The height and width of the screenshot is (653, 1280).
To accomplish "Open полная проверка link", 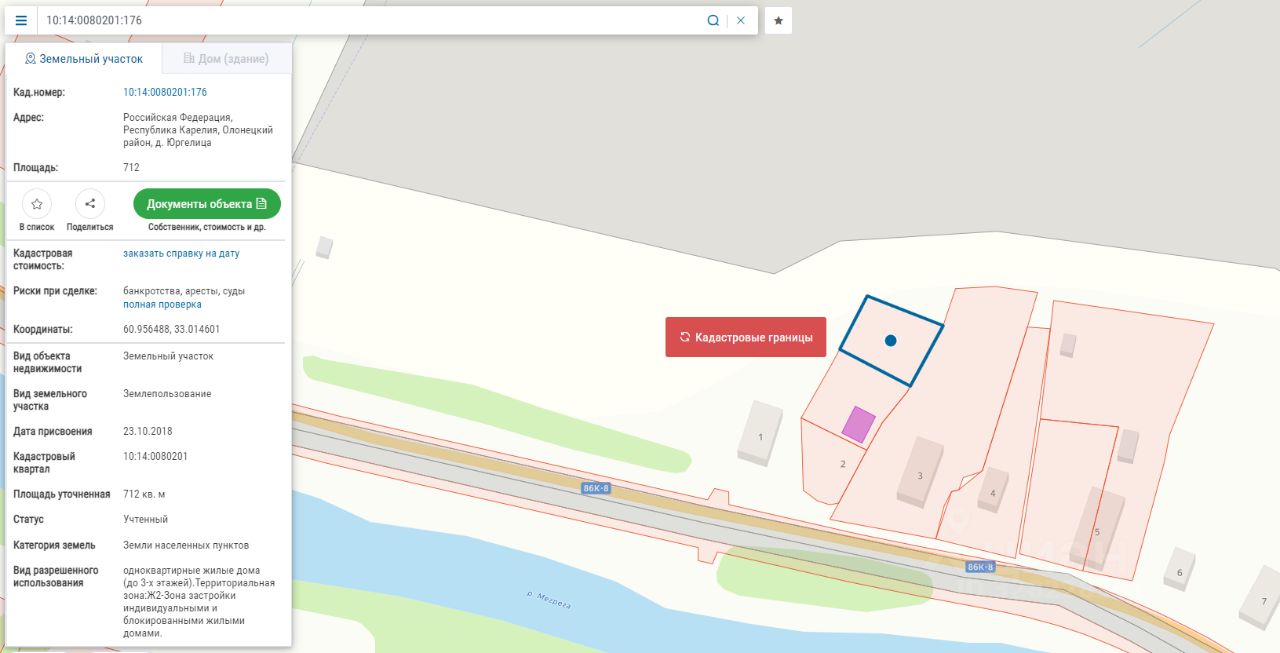I will coord(162,304).
